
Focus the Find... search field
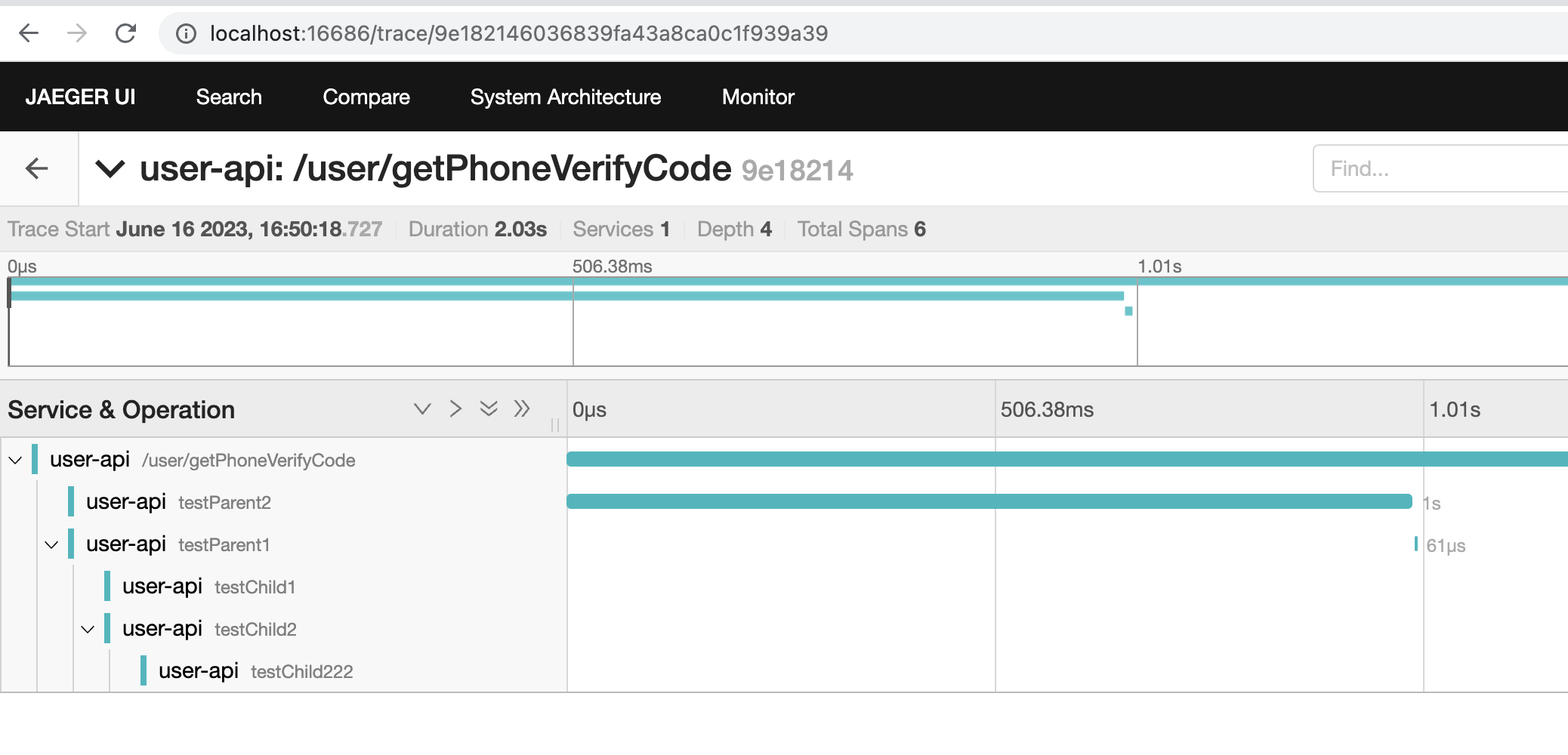click(x=1440, y=168)
